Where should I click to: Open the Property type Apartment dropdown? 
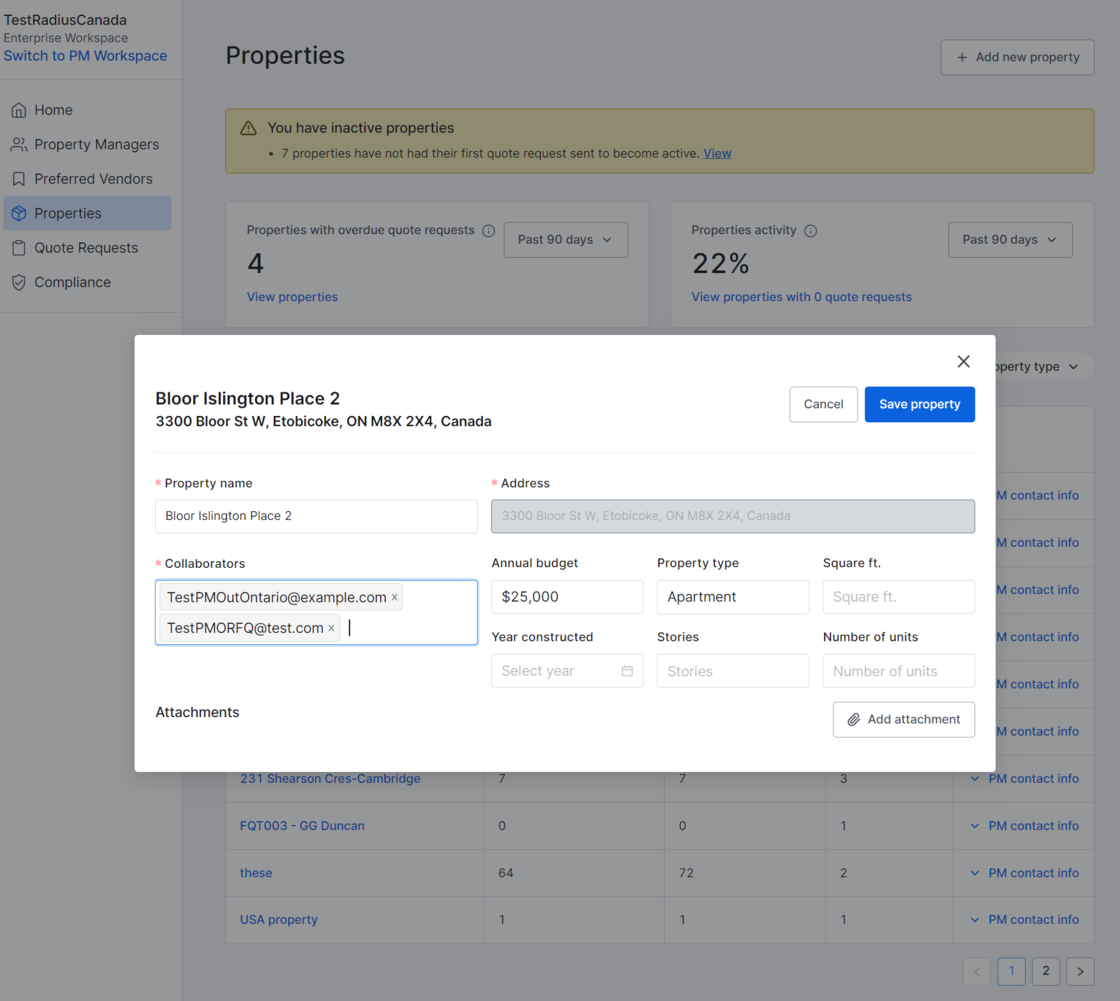pyautogui.click(x=732, y=597)
